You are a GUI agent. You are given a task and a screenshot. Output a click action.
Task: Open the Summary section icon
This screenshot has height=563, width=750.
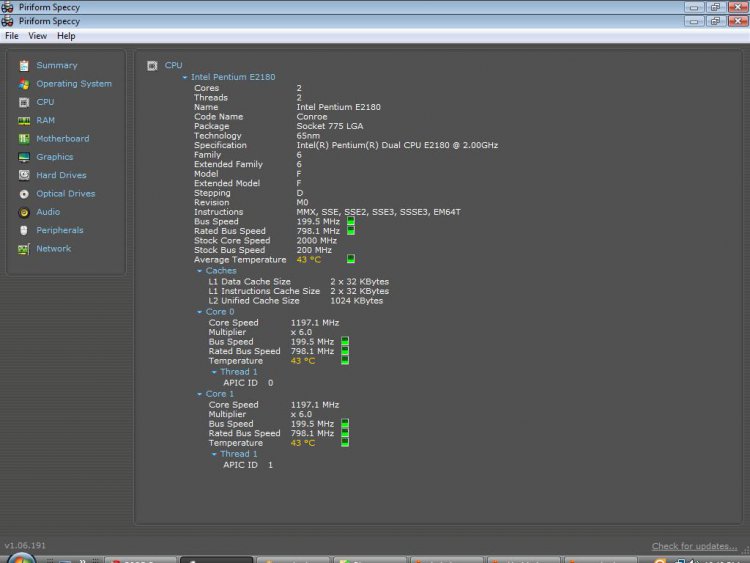pos(24,66)
